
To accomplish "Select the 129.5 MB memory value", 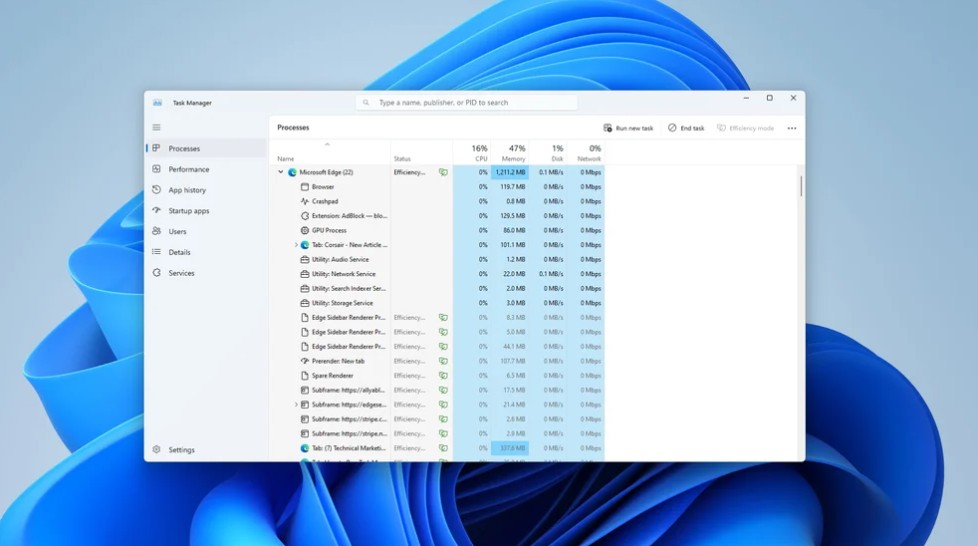I will [513, 216].
